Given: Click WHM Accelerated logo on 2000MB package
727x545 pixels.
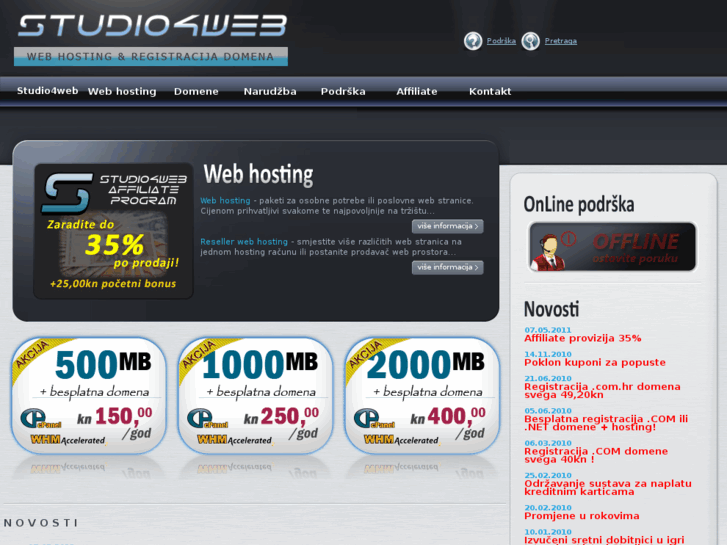Looking at the screenshot, I should (x=401, y=440).
